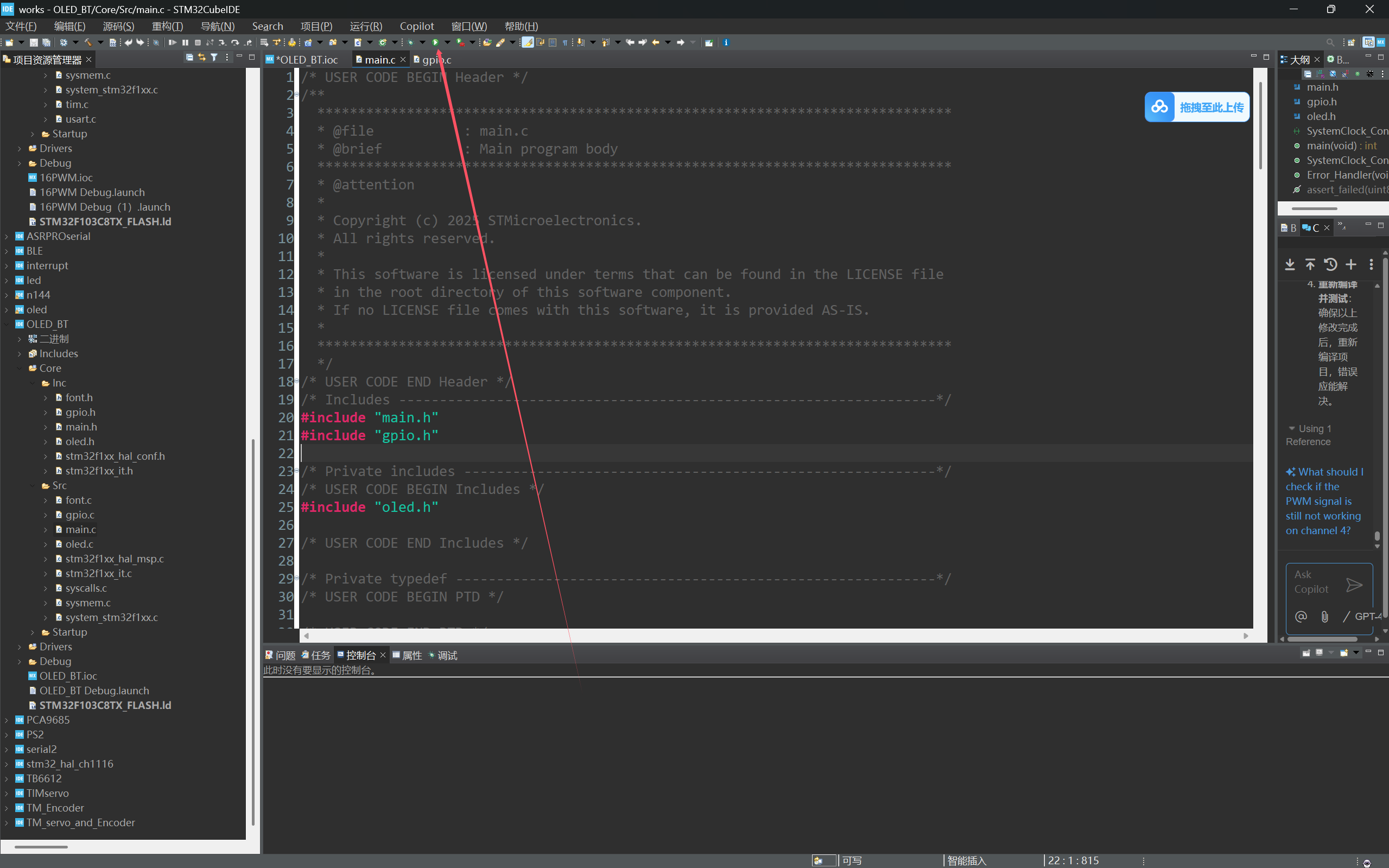Image resolution: width=1389 pixels, height=868 pixels.
Task: Open dropdown arrow next to Run button
Action: coord(447,42)
